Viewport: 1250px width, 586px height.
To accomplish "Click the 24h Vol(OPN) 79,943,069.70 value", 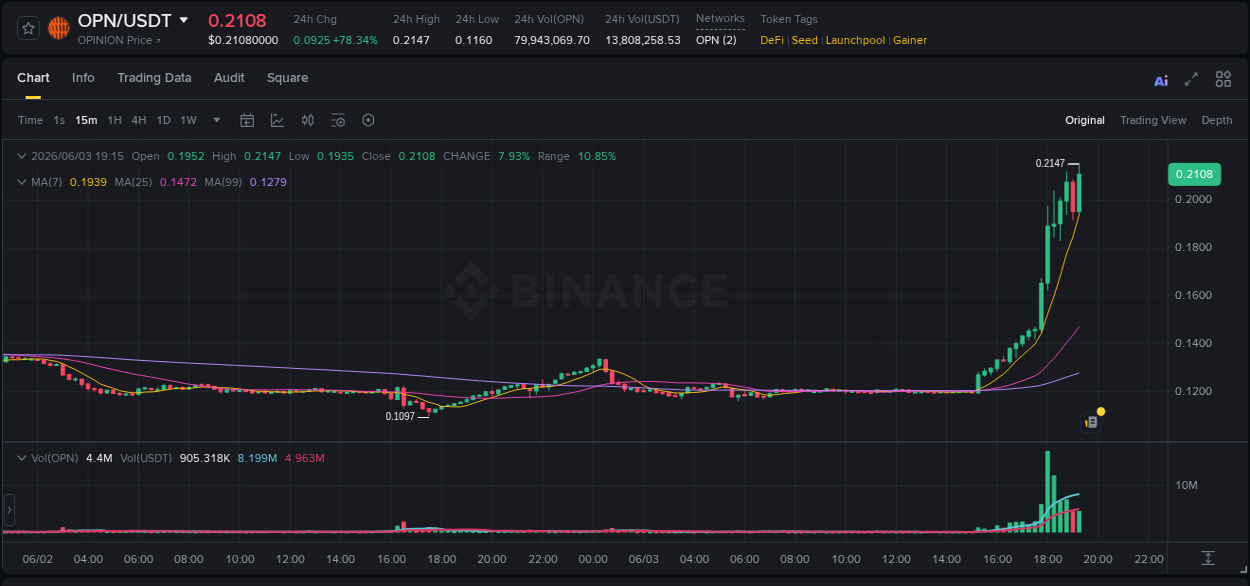I will (552, 40).
